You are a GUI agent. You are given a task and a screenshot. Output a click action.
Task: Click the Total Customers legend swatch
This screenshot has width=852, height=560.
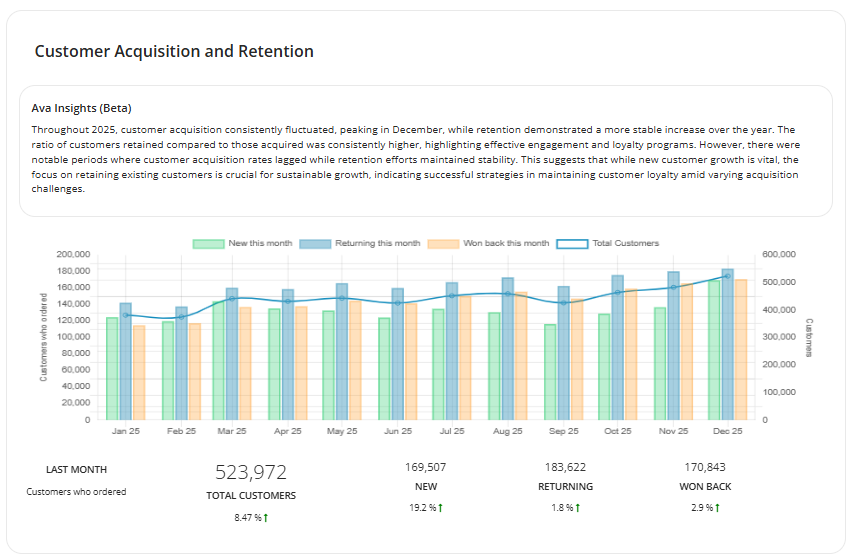(x=572, y=243)
